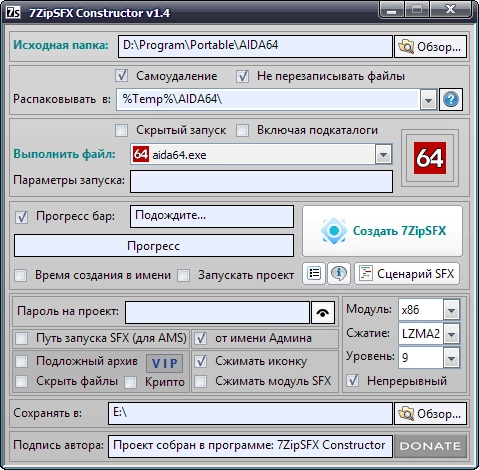Minimize the 7ZipSFX Constructor window
Viewport: 479px width, 470px height.
click(392, 10)
